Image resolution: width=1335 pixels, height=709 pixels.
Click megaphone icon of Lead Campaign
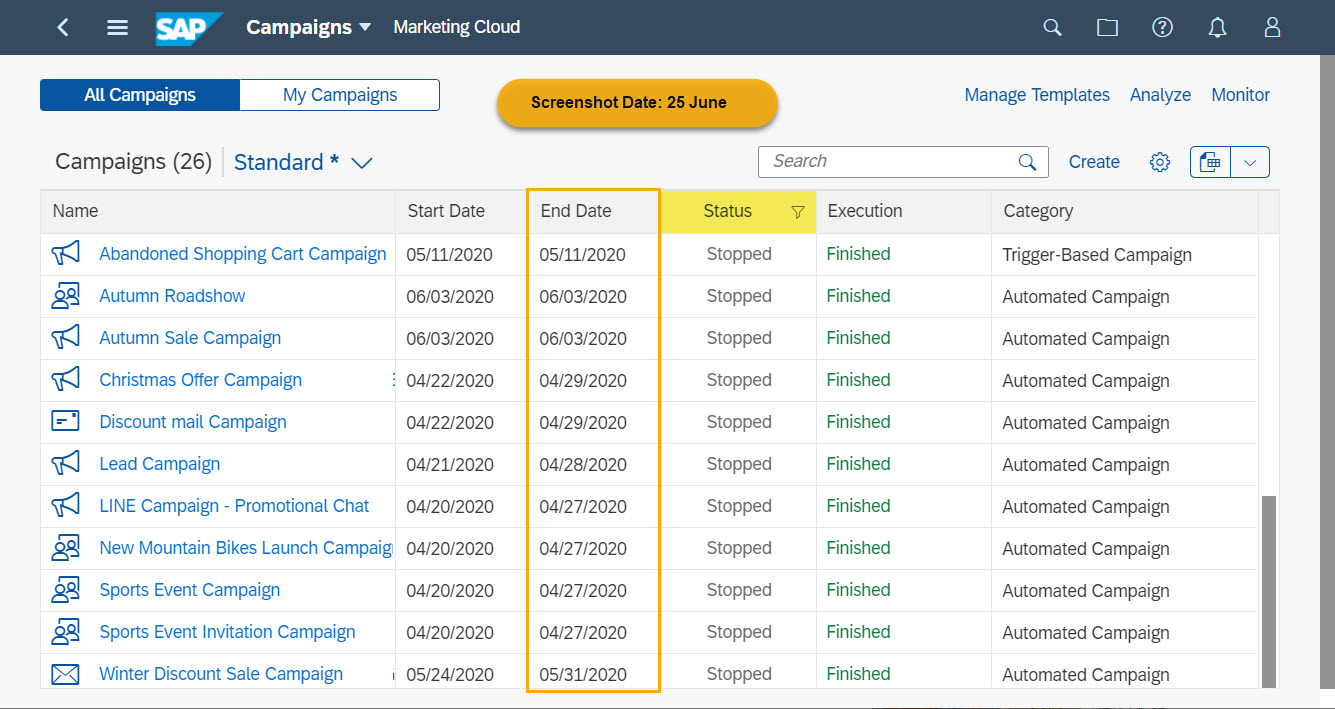[65, 464]
